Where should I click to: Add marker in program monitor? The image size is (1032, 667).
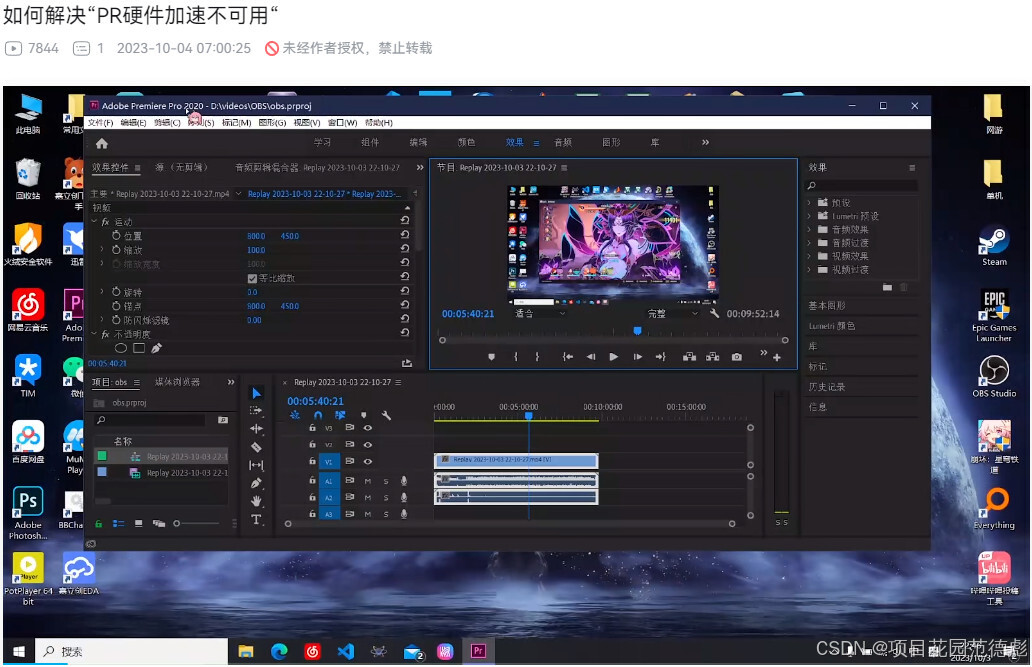coord(491,357)
